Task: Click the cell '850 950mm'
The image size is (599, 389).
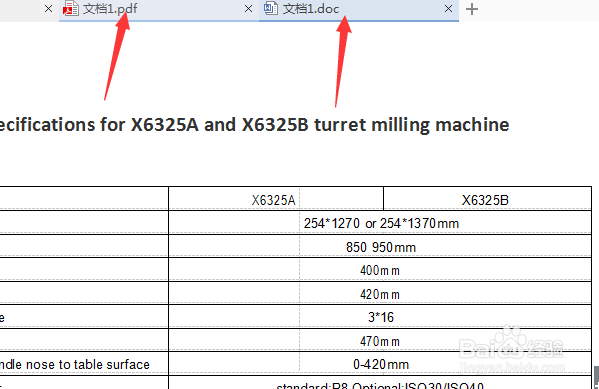Action: 380,246
